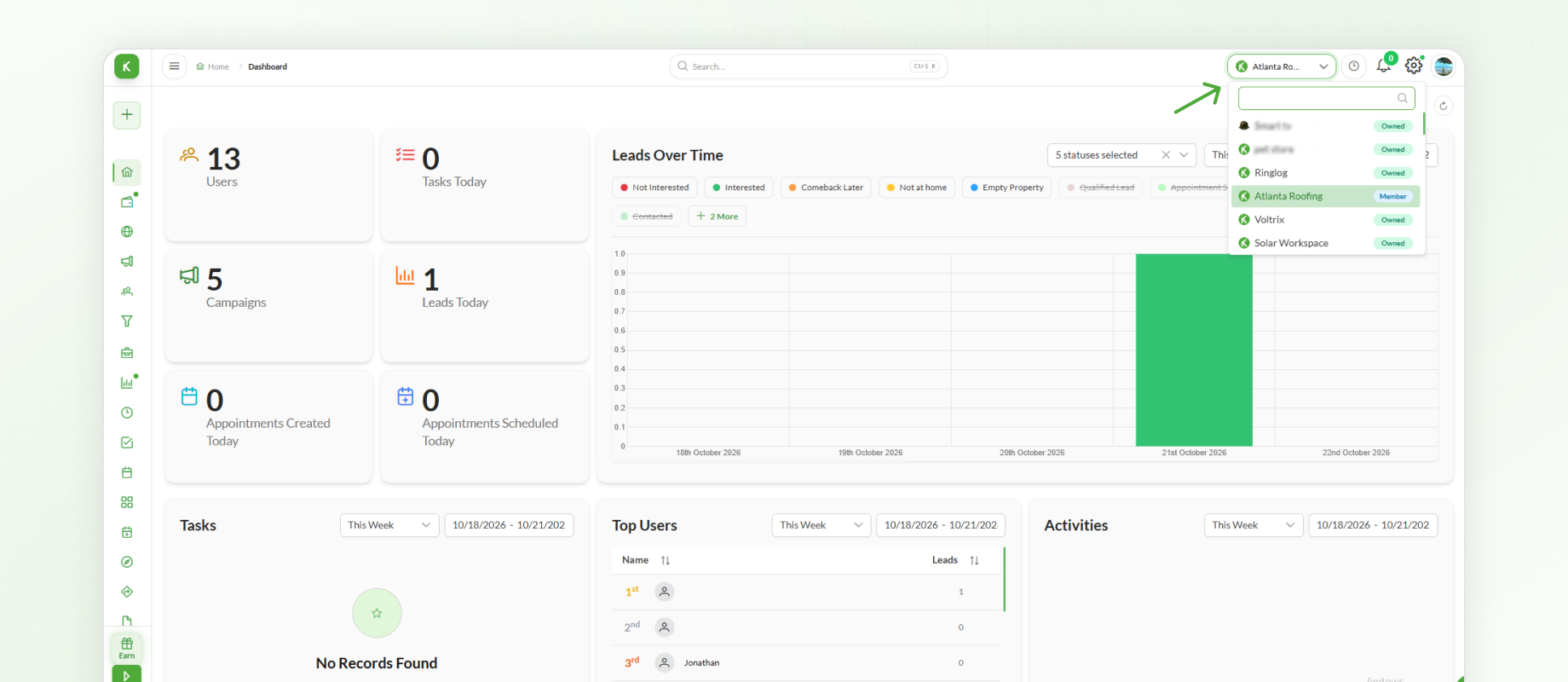Open the megaphone campaigns icon in sidebar
This screenshot has height=682, width=1568.
127,262
